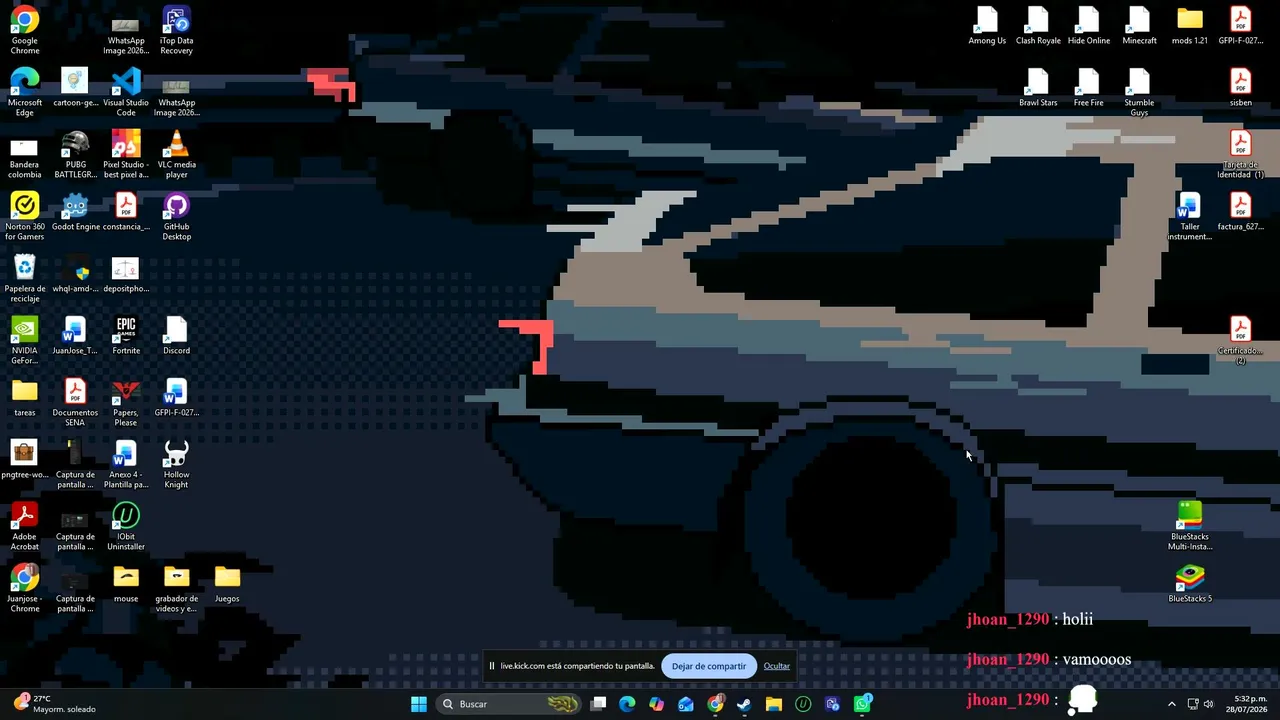
Task: Launch Hollow Knight from the desktop
Action: pos(176,465)
